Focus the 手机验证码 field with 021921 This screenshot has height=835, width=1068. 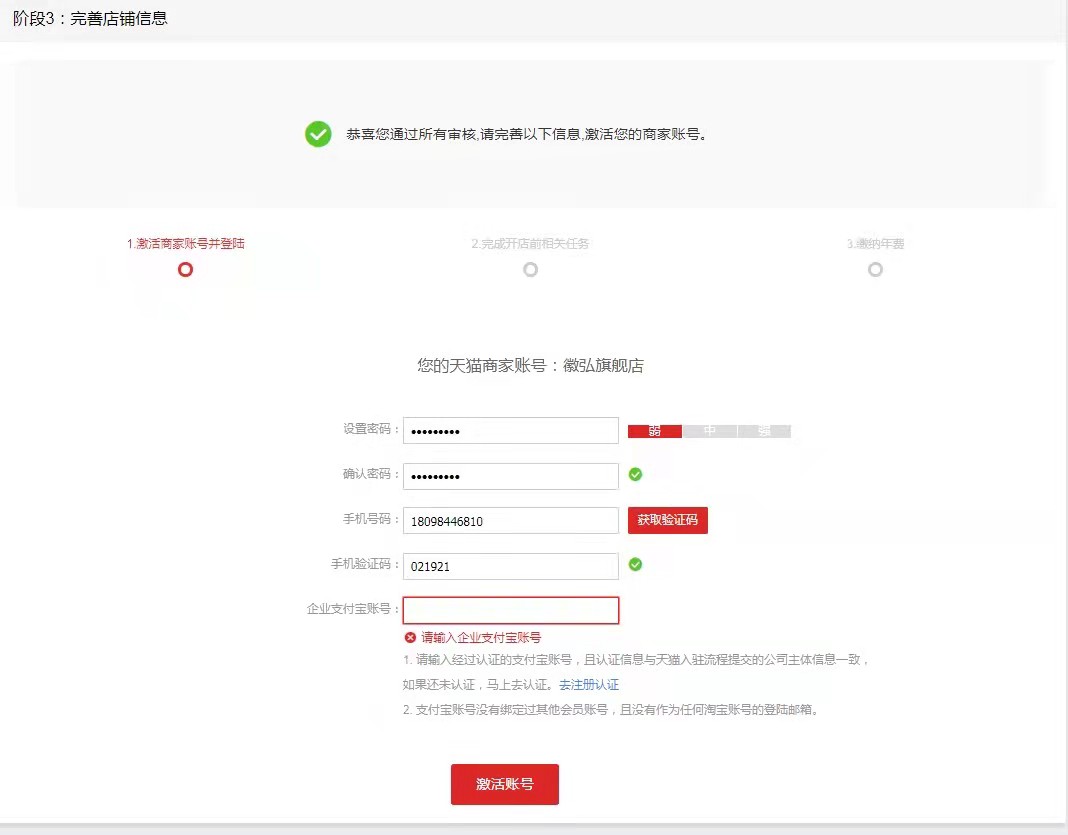511,566
